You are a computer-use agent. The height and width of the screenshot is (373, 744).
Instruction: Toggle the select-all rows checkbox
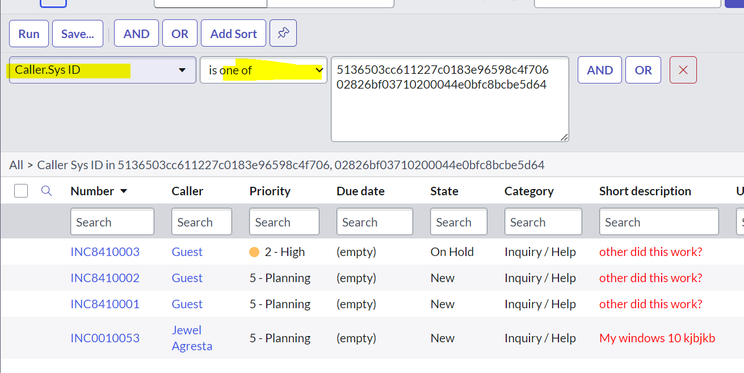point(21,191)
